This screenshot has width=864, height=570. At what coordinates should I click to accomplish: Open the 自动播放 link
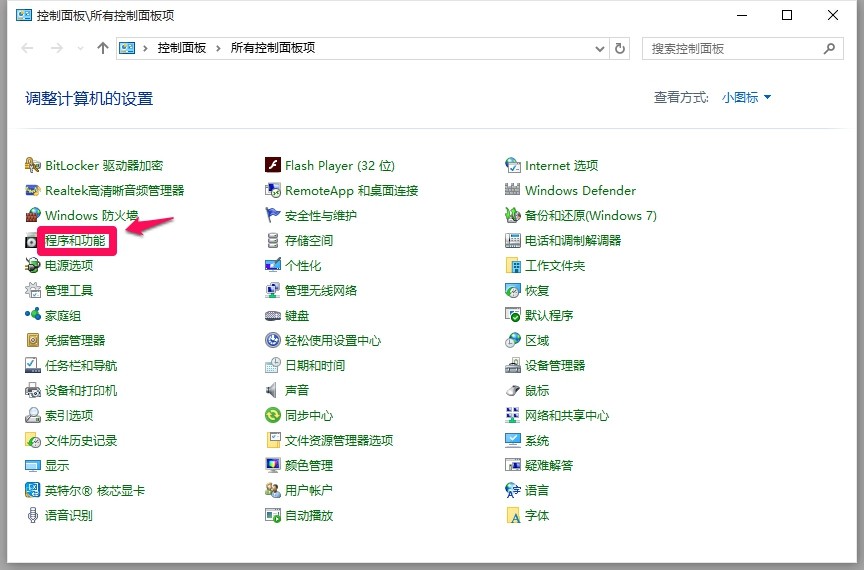click(309, 515)
